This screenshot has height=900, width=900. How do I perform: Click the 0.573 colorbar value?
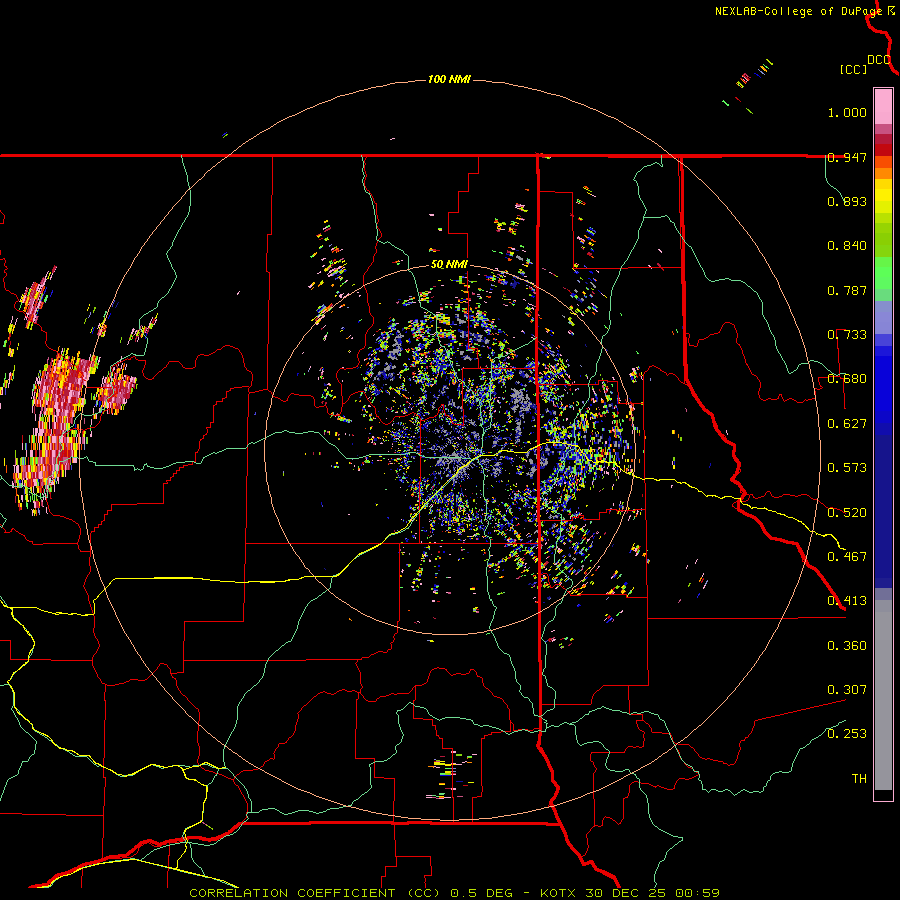click(x=847, y=468)
